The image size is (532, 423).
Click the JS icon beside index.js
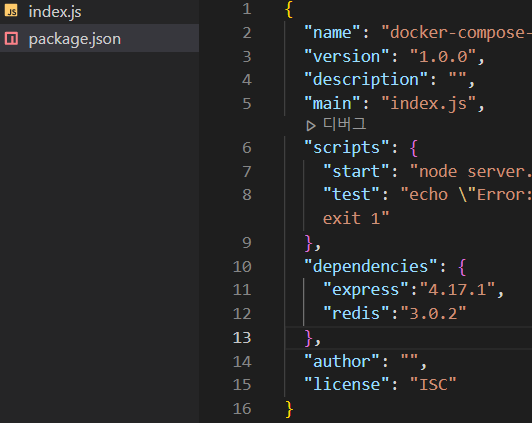11,11
